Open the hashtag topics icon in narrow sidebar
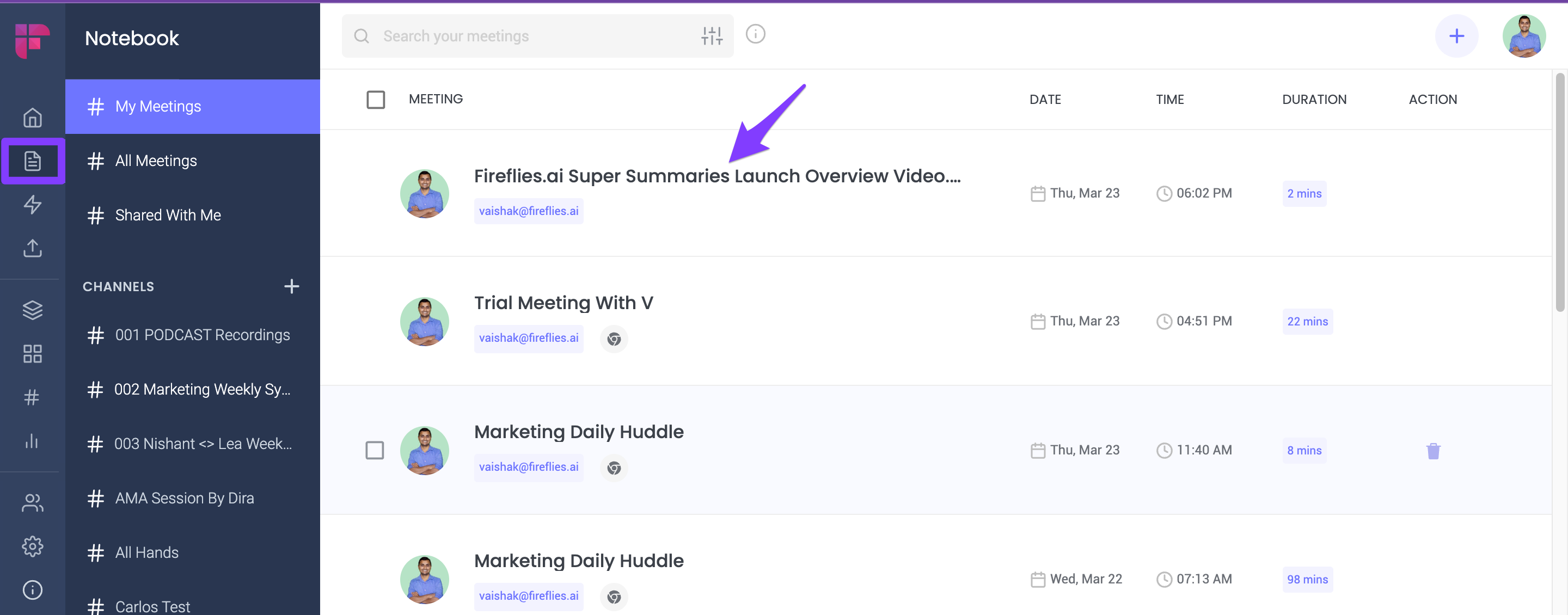Viewport: 1568px width, 615px height. [x=32, y=397]
